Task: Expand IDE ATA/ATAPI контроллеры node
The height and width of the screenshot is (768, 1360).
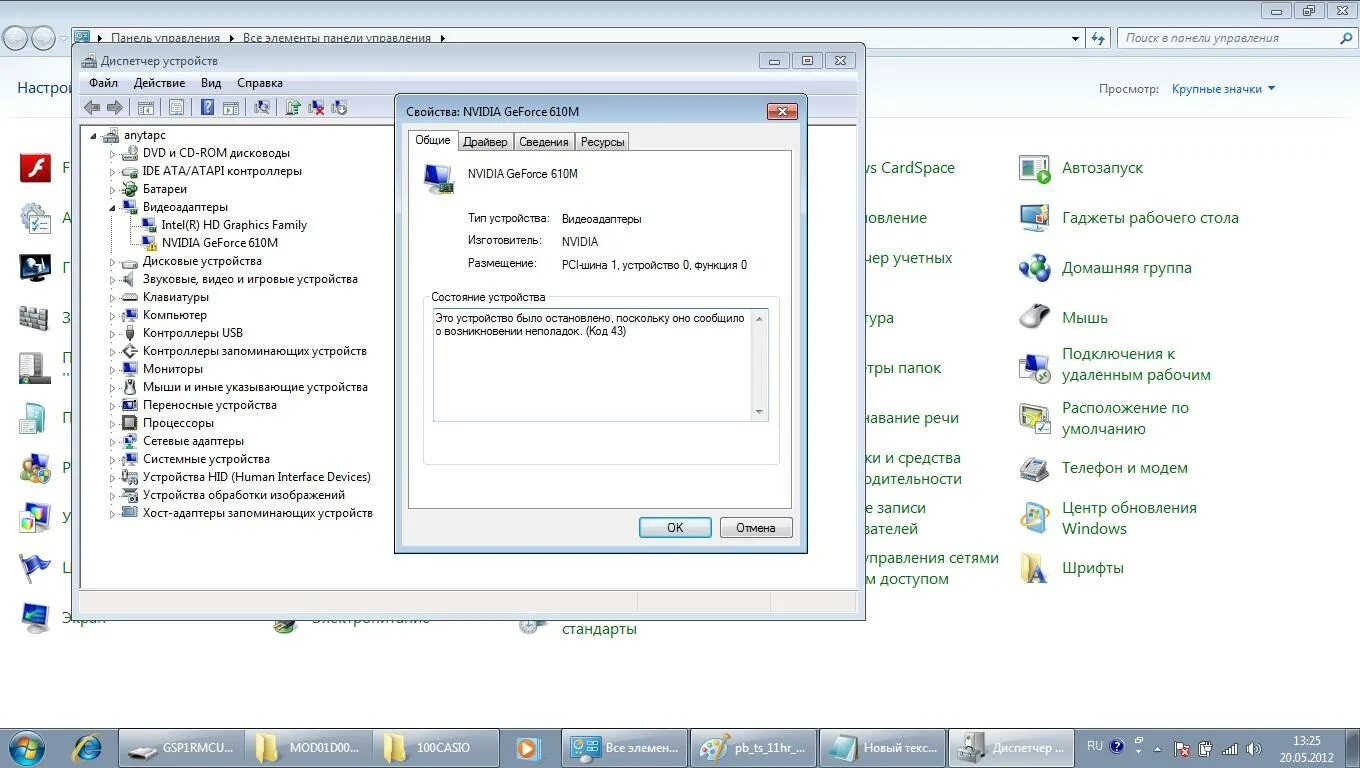Action: pos(112,172)
